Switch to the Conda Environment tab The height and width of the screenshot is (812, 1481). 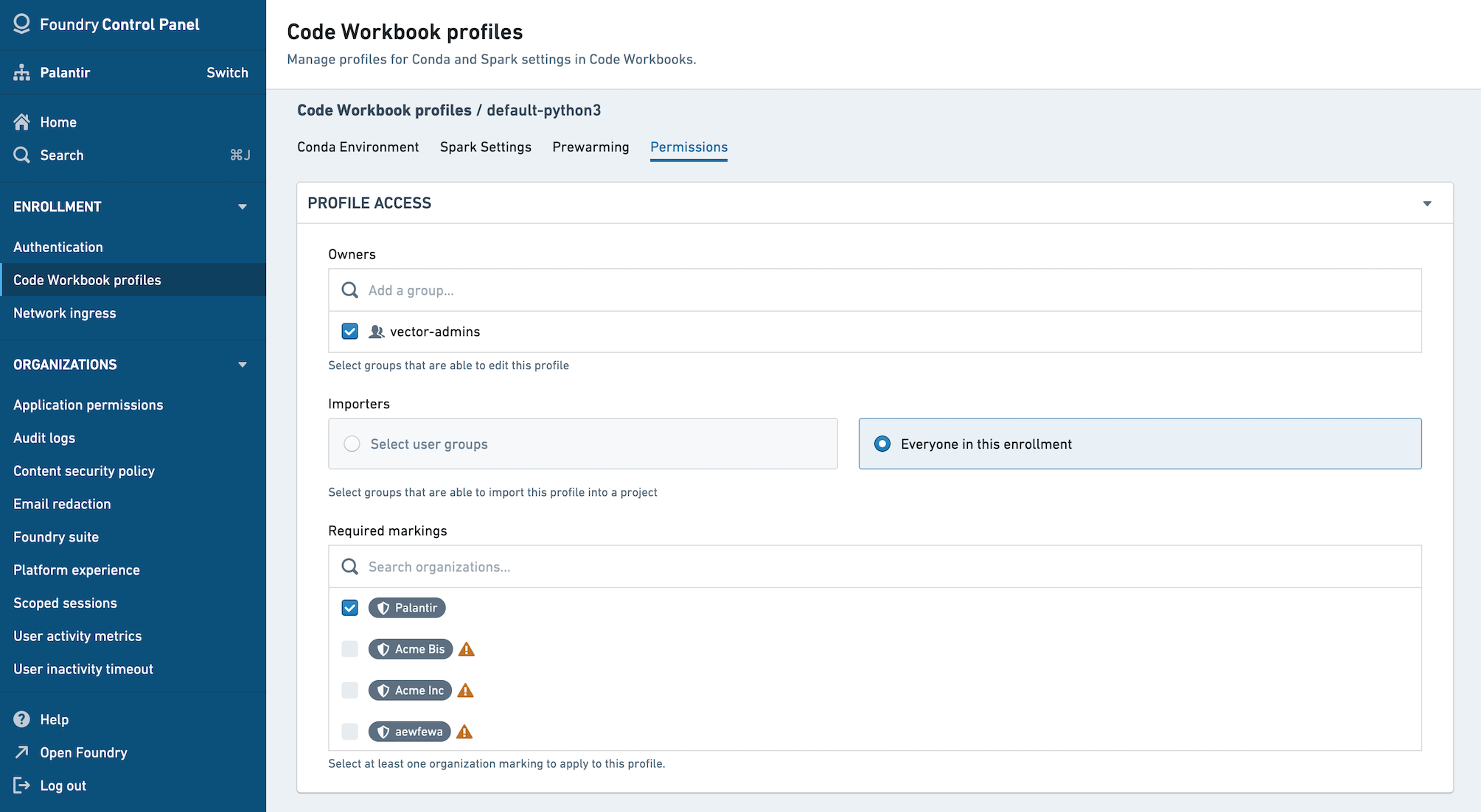click(357, 146)
